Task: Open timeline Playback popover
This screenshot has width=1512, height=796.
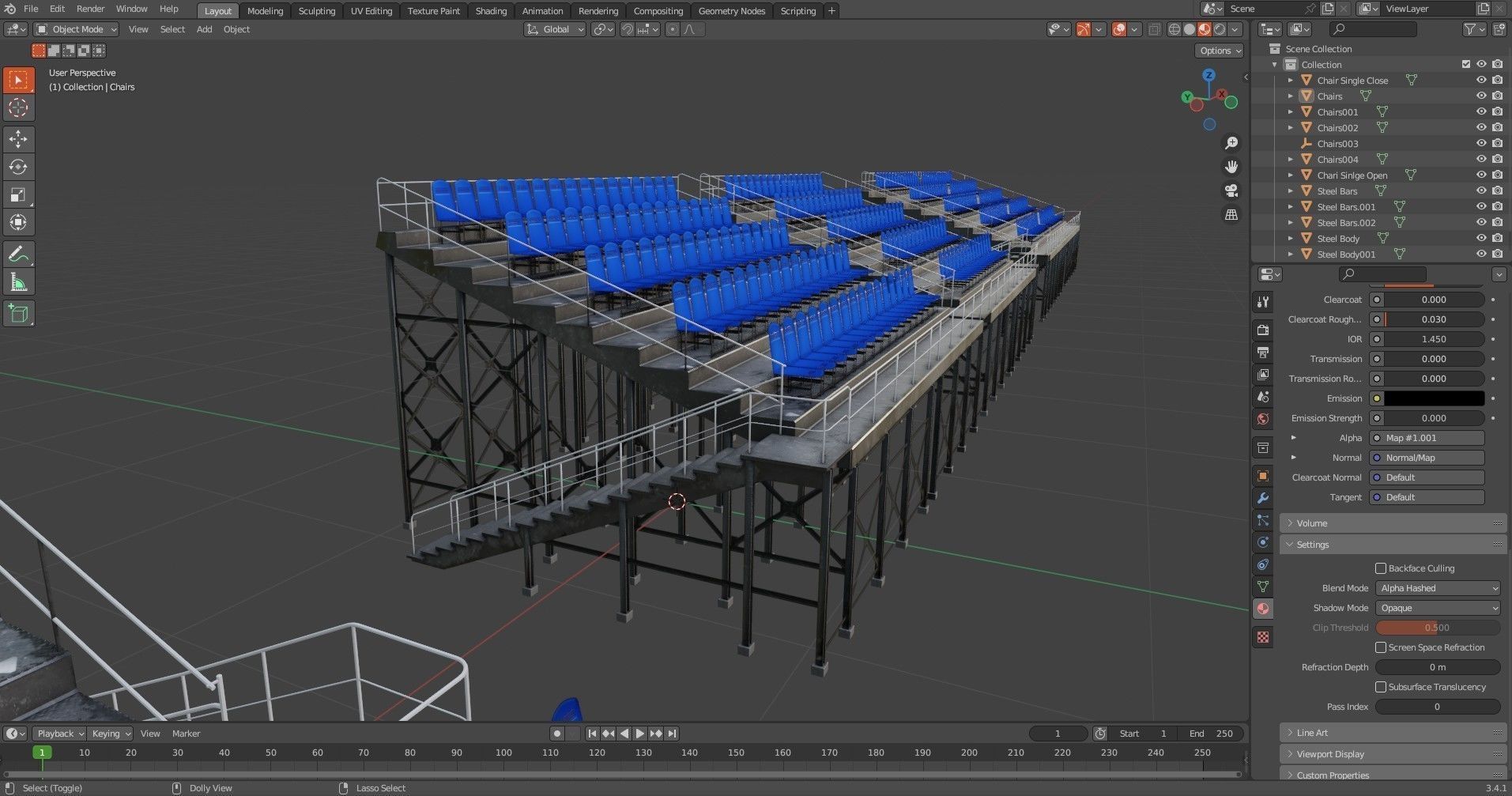Action: [60, 734]
